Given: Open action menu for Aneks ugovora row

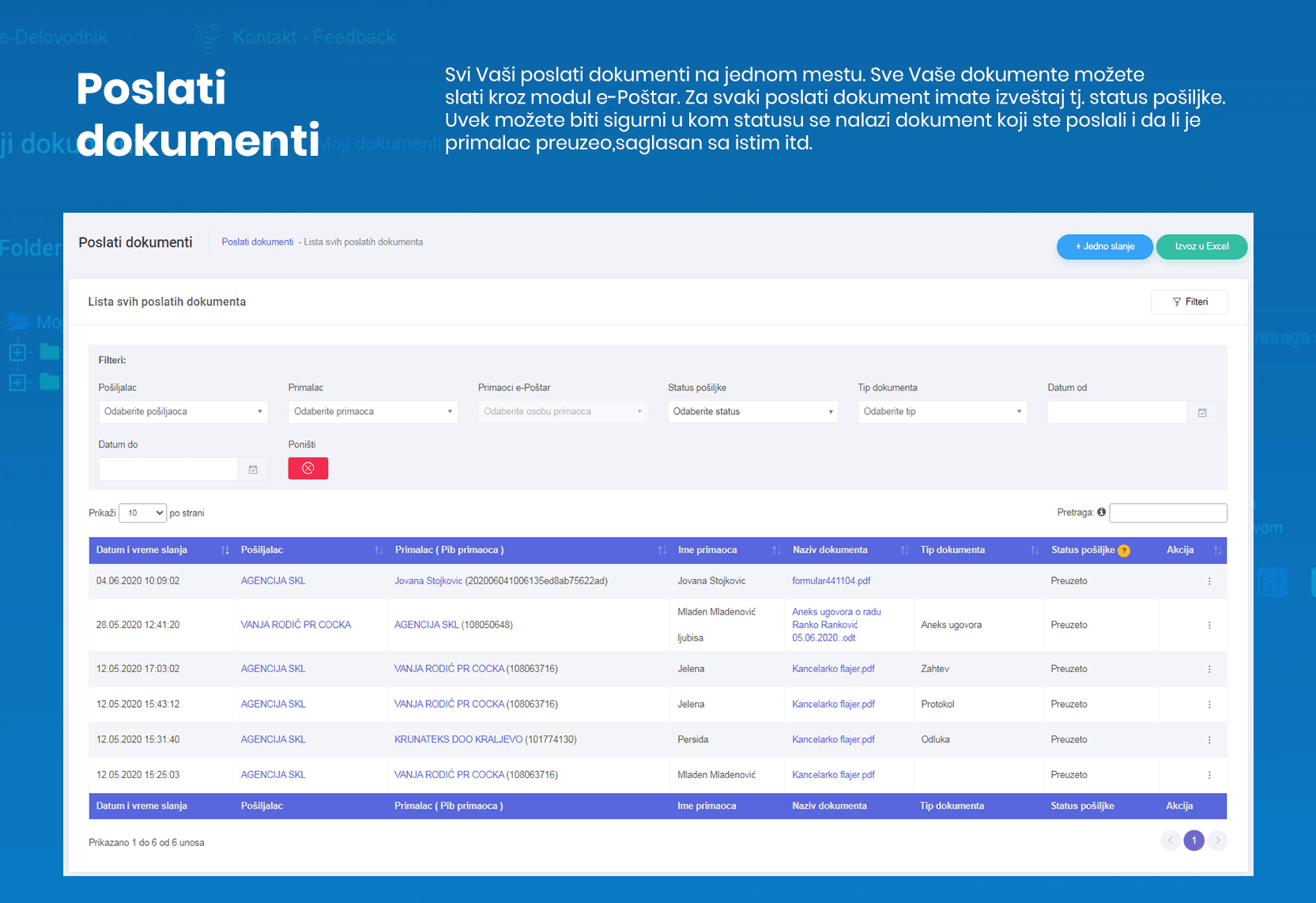Looking at the screenshot, I should tap(1209, 625).
